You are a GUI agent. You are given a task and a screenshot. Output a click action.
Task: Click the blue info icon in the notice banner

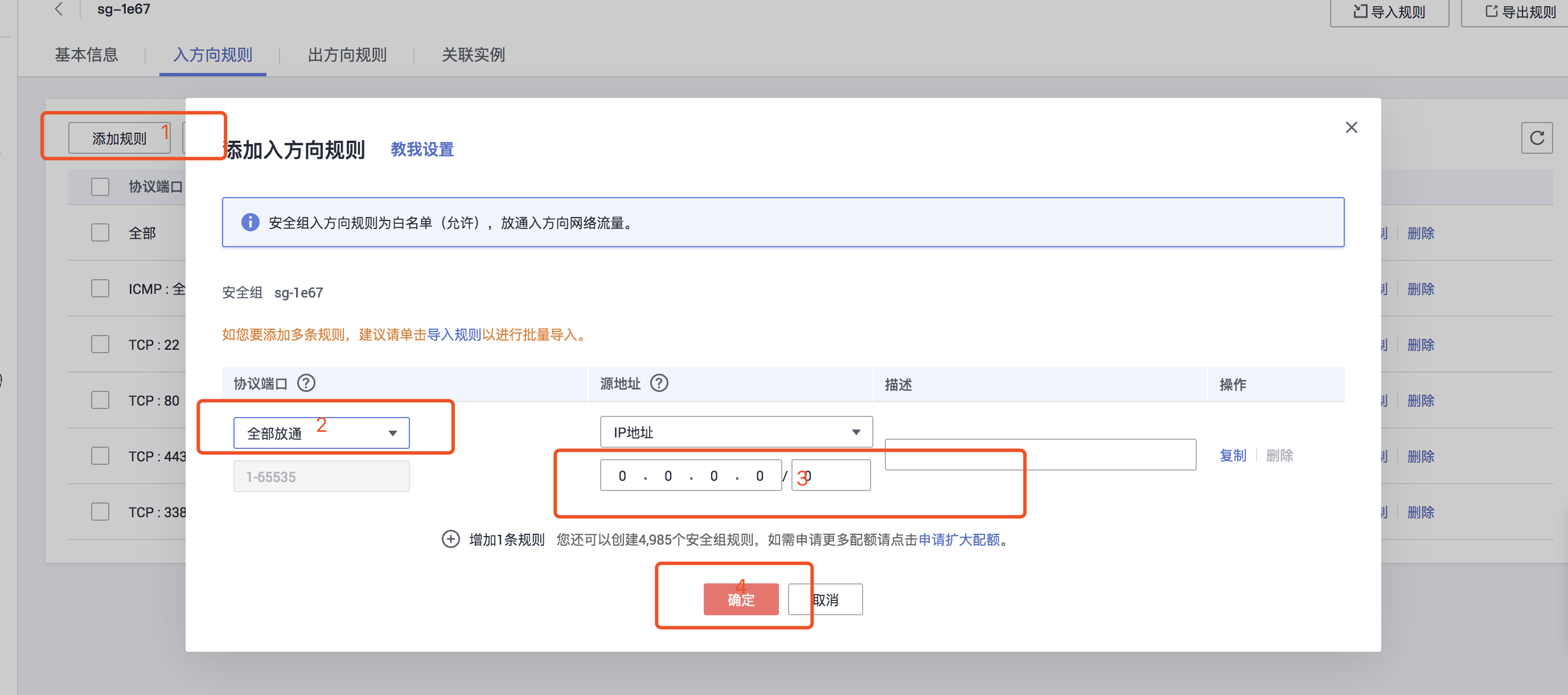pyautogui.click(x=250, y=222)
